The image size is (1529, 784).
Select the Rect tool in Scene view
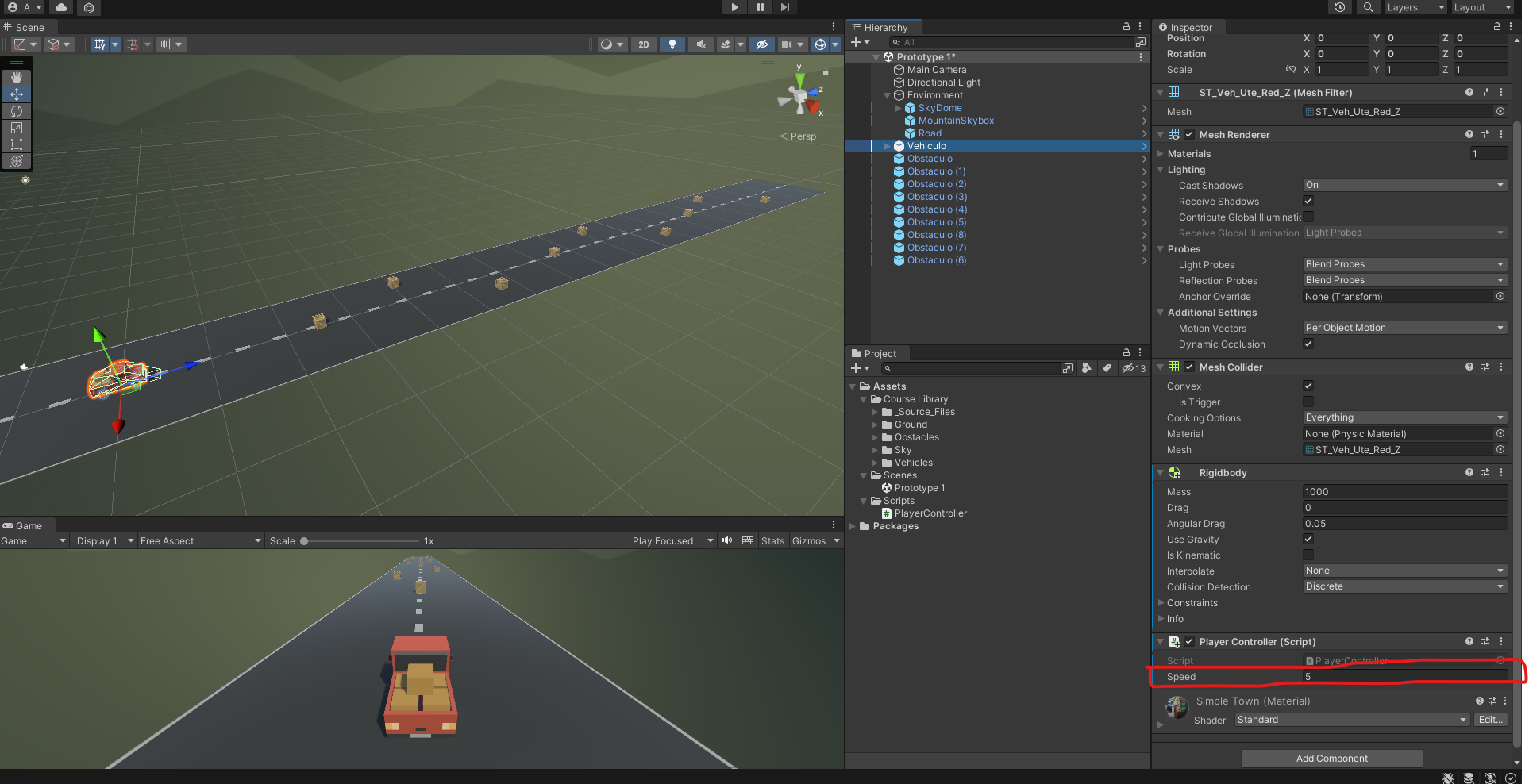17,144
